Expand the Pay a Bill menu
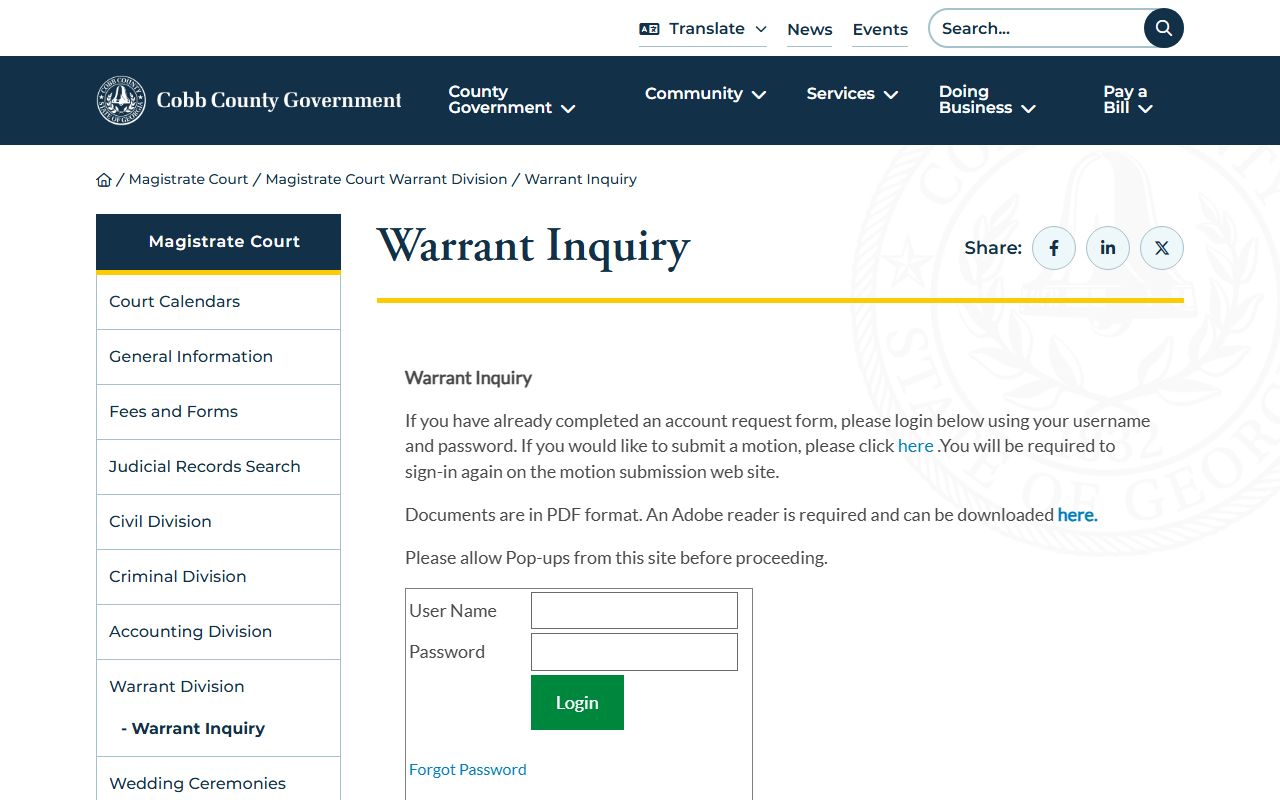This screenshot has width=1280, height=800. (x=1128, y=100)
